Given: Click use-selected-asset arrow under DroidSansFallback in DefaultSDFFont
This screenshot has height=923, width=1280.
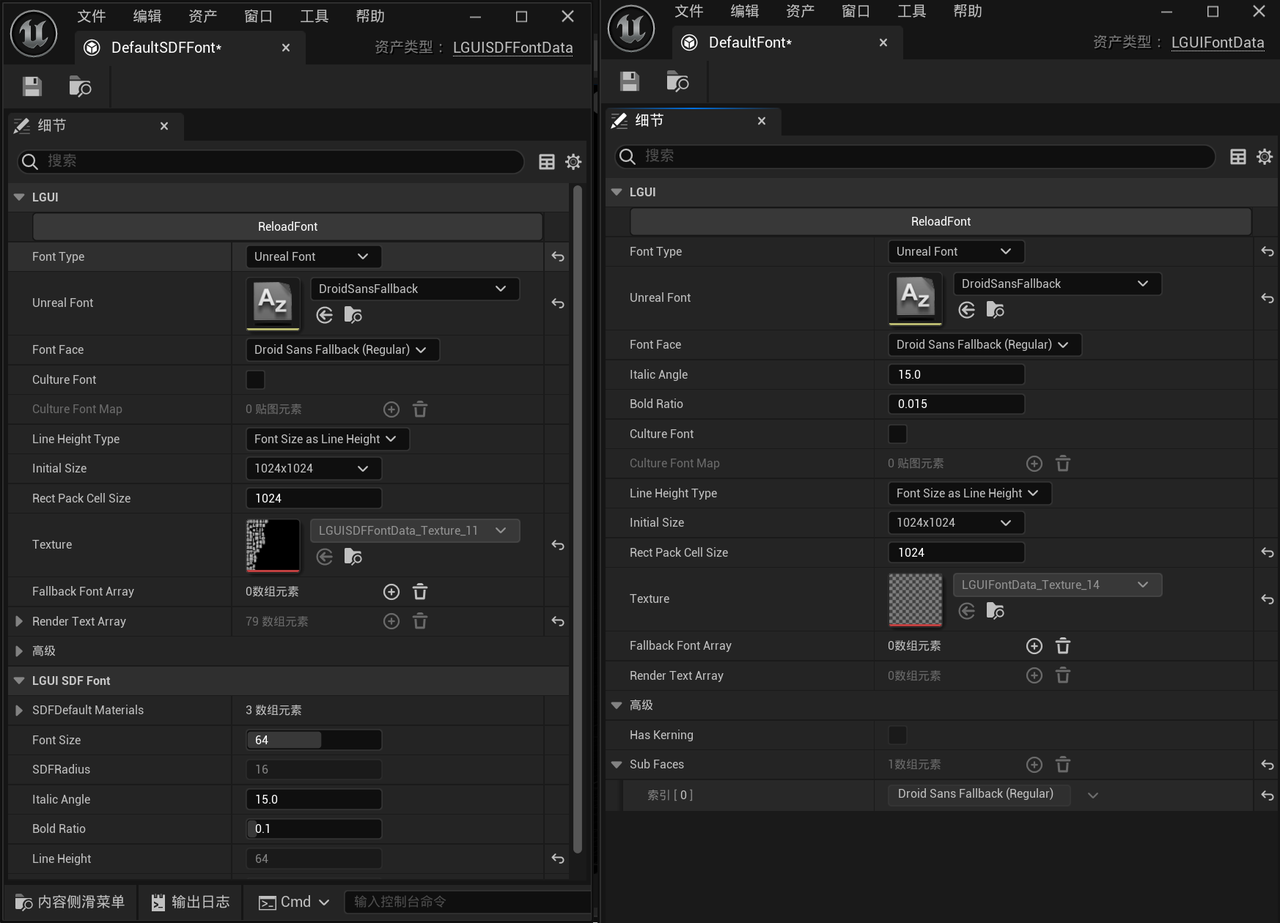Looking at the screenshot, I should (324, 315).
